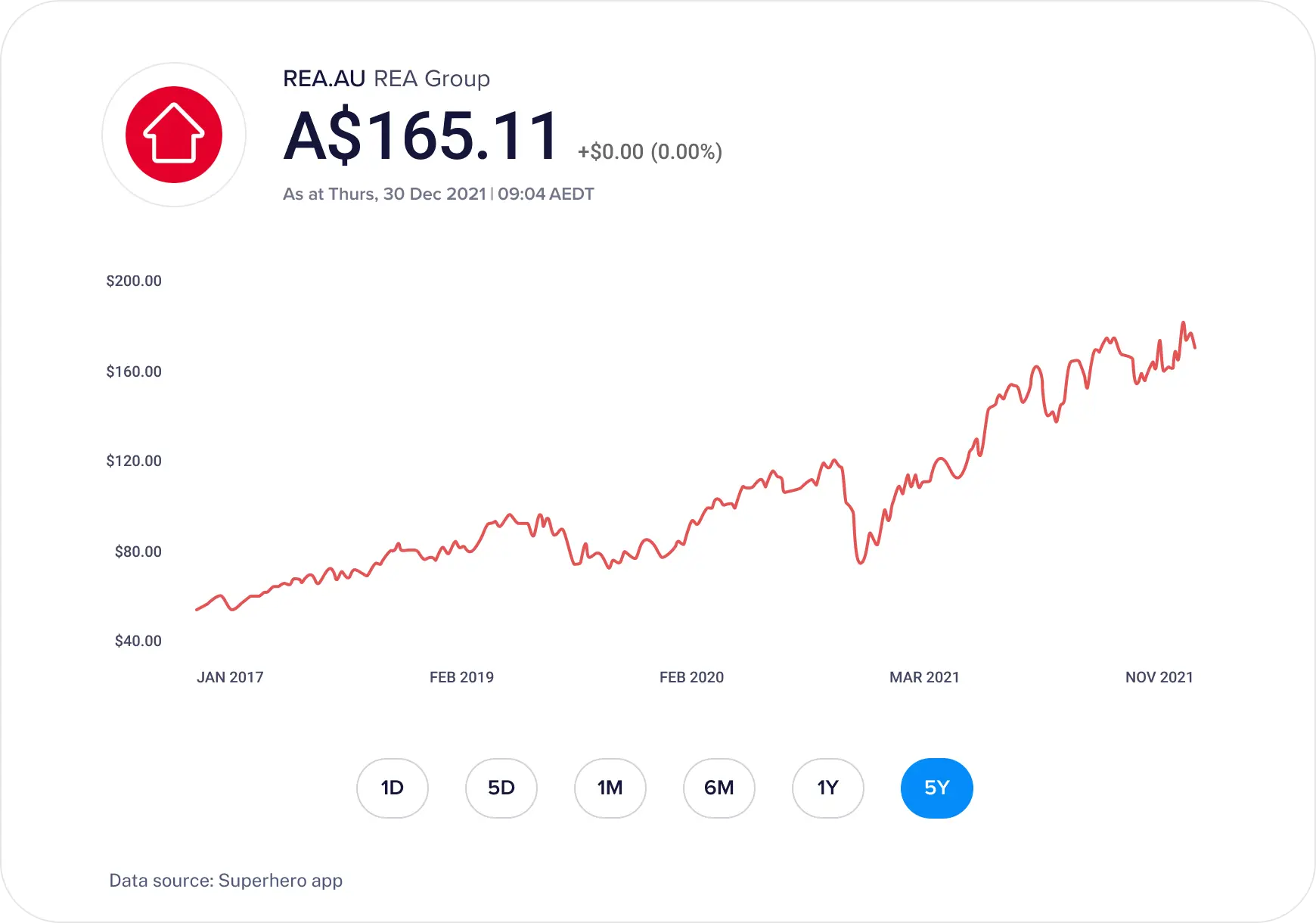Click the A$165.11 price figure
The image size is (1316, 923).
click(421, 136)
